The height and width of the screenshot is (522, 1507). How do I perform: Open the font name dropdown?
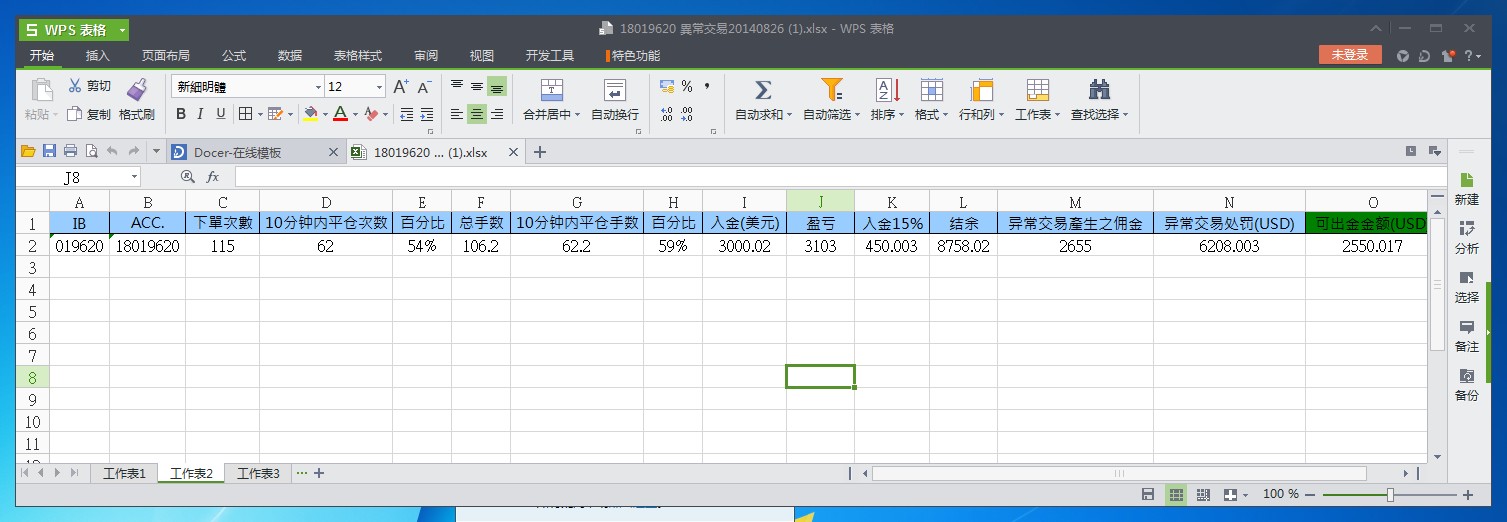click(319, 87)
